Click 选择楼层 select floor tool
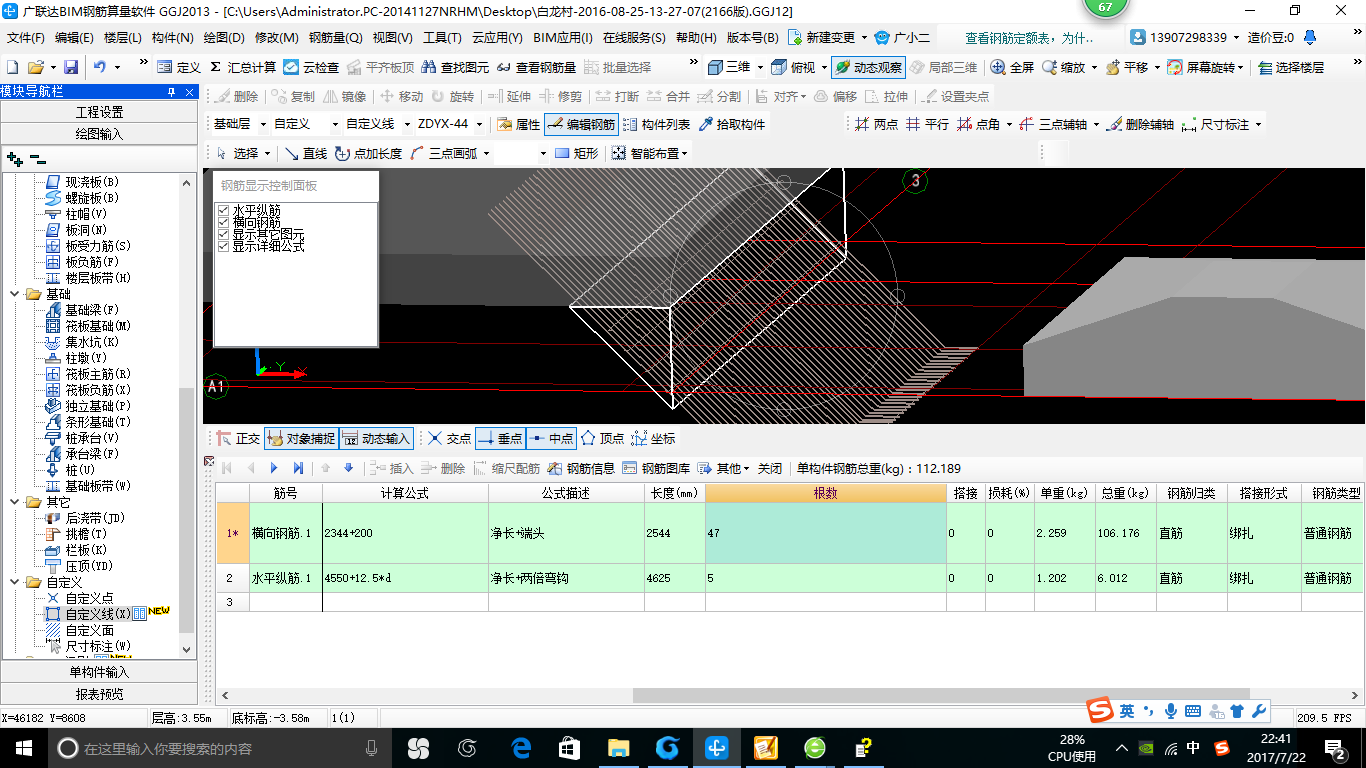 1291,67
